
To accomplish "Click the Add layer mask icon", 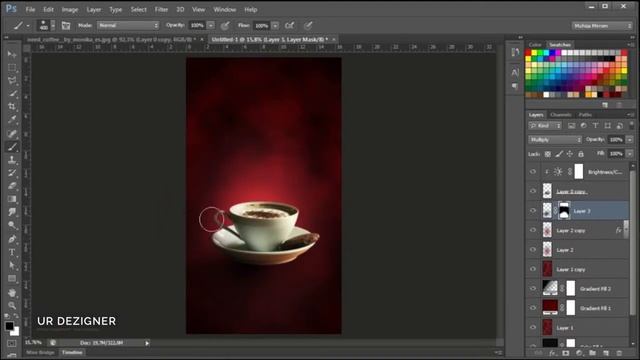I will tap(566, 353).
